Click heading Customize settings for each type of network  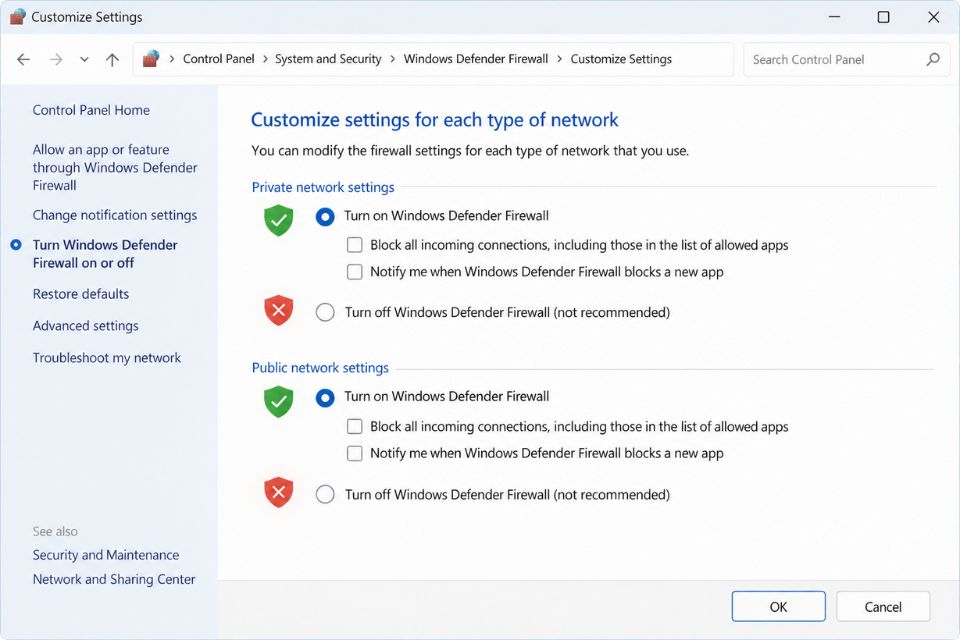coord(435,119)
